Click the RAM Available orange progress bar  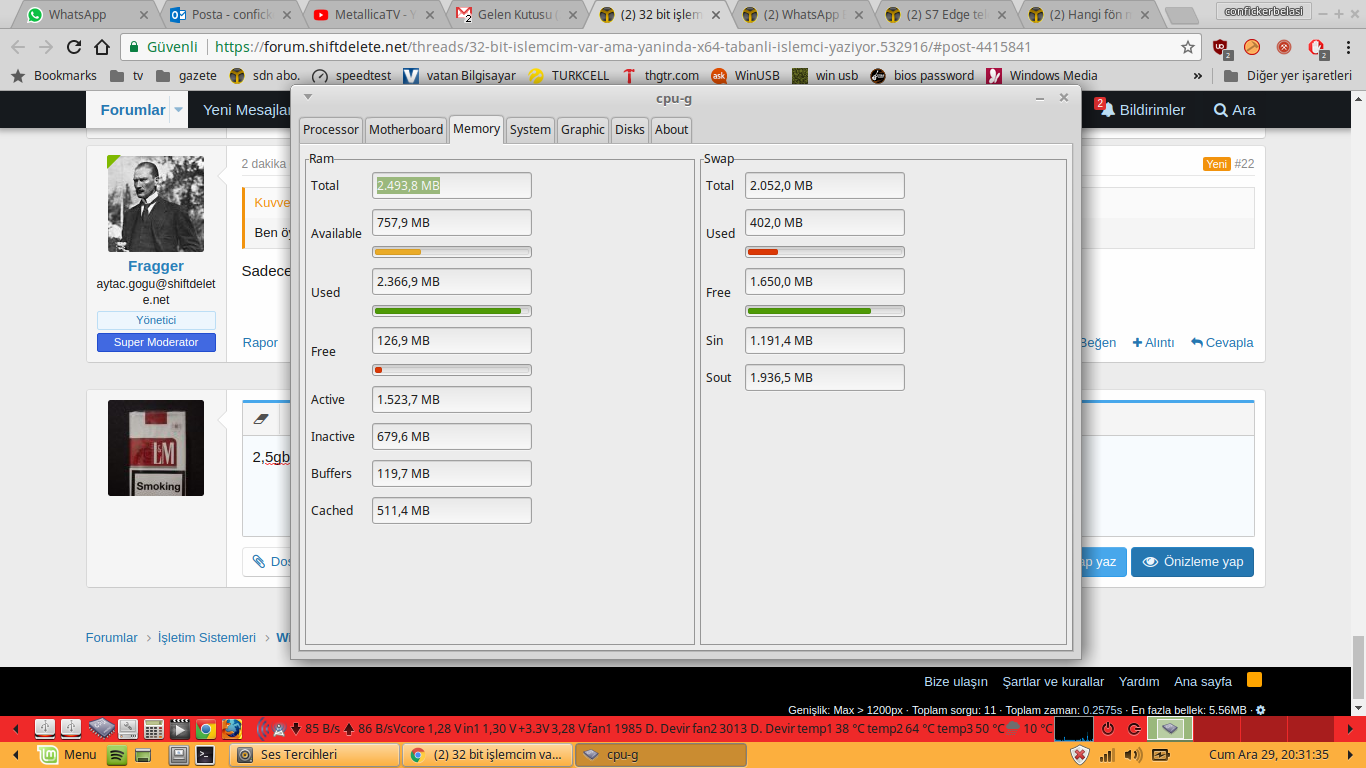tap(452, 252)
